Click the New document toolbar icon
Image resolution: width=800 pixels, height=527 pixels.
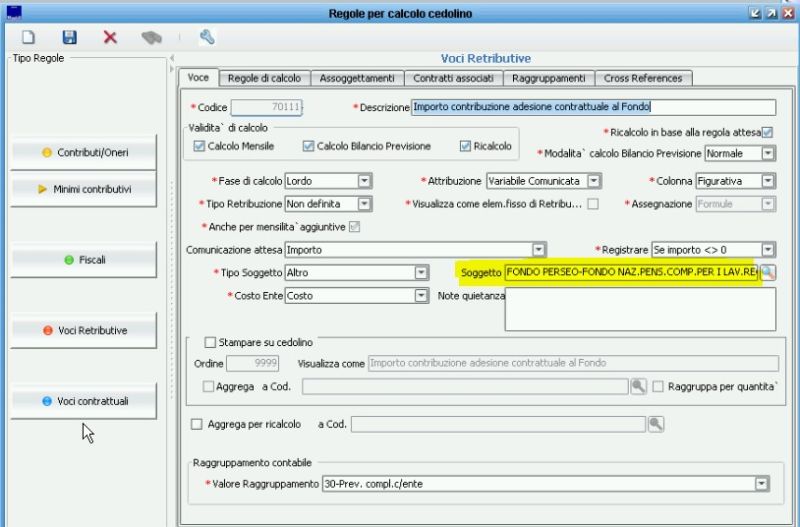tap(28, 37)
